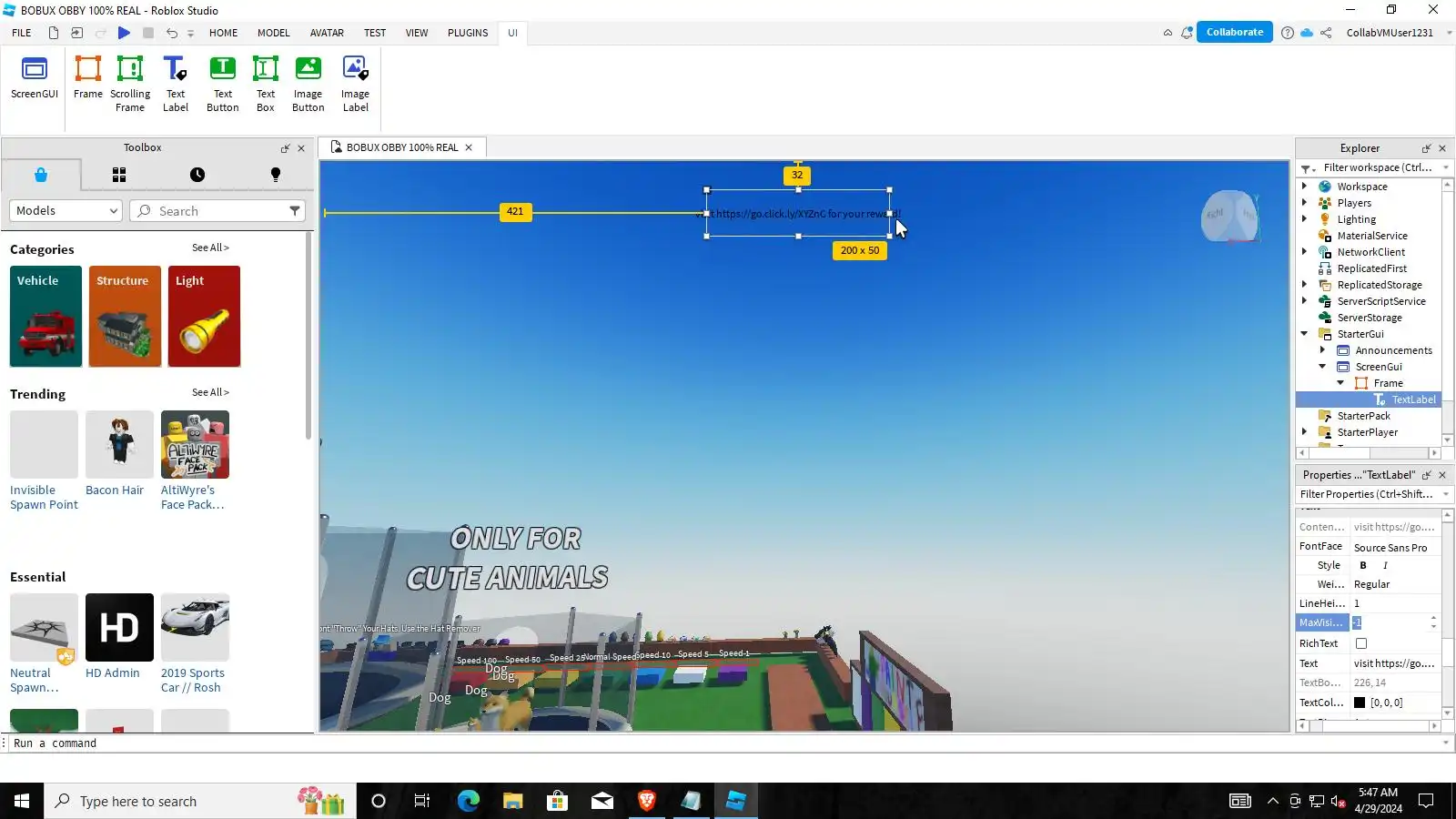Image resolution: width=1456 pixels, height=819 pixels.
Task: Collapse the ScreenGui node in Explorer
Action: 1322,366
